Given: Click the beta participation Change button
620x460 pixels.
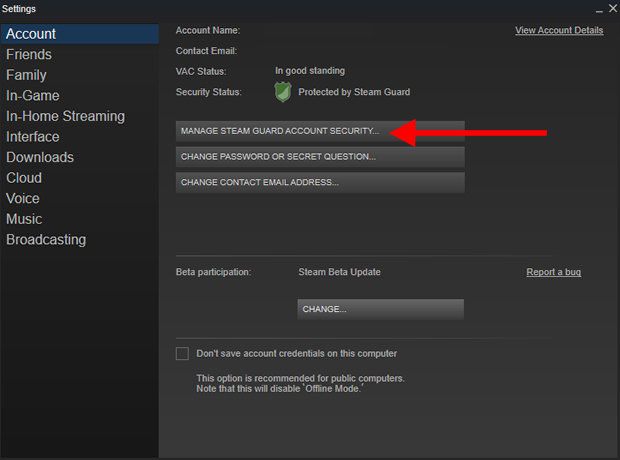Looking at the screenshot, I should coord(380,309).
